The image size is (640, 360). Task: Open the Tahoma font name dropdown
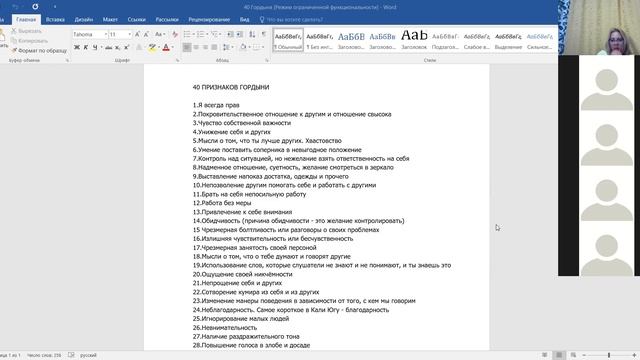(x=106, y=34)
